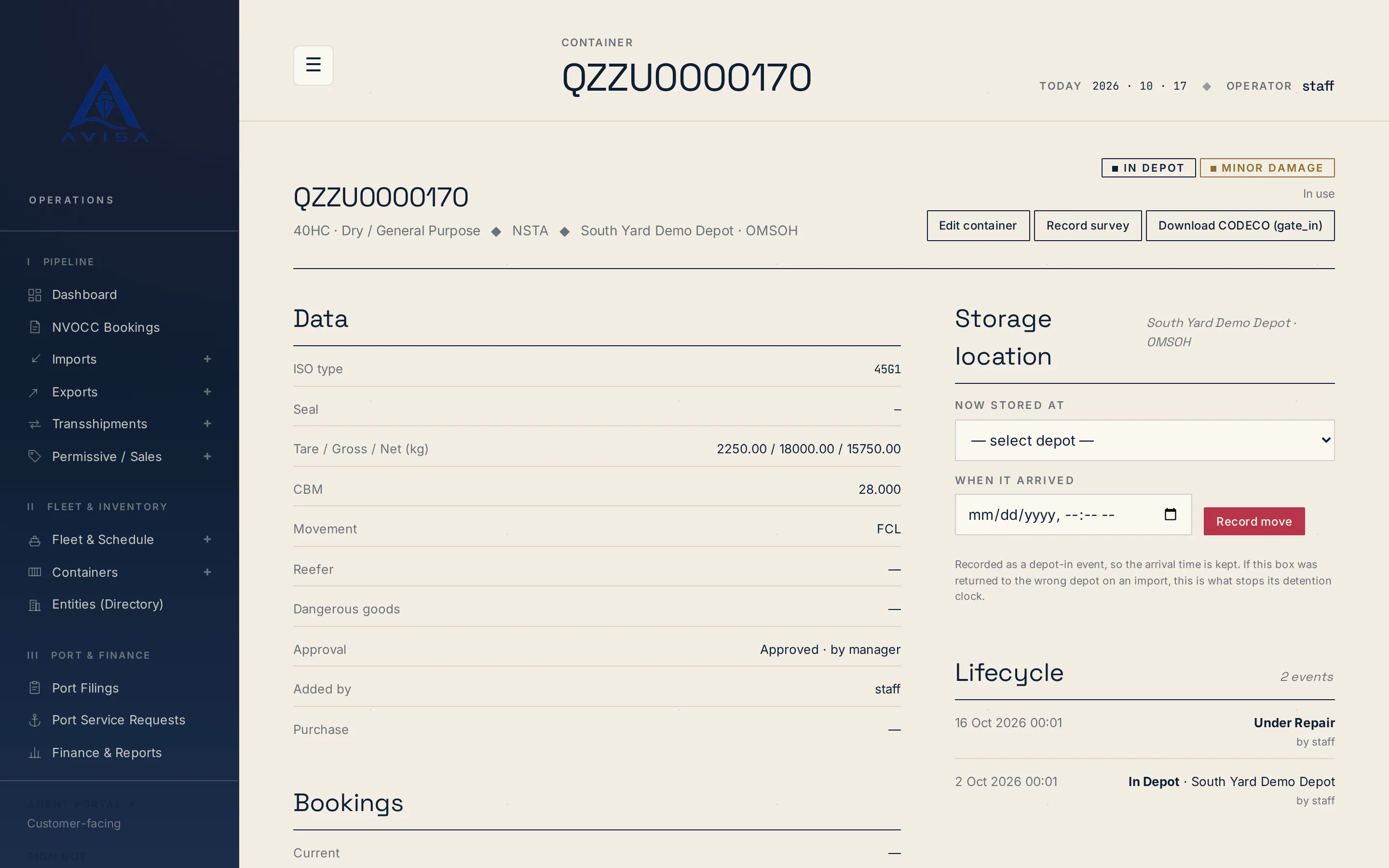Open the hamburger menu button
This screenshot has width=1389, height=868.
coord(313,65)
